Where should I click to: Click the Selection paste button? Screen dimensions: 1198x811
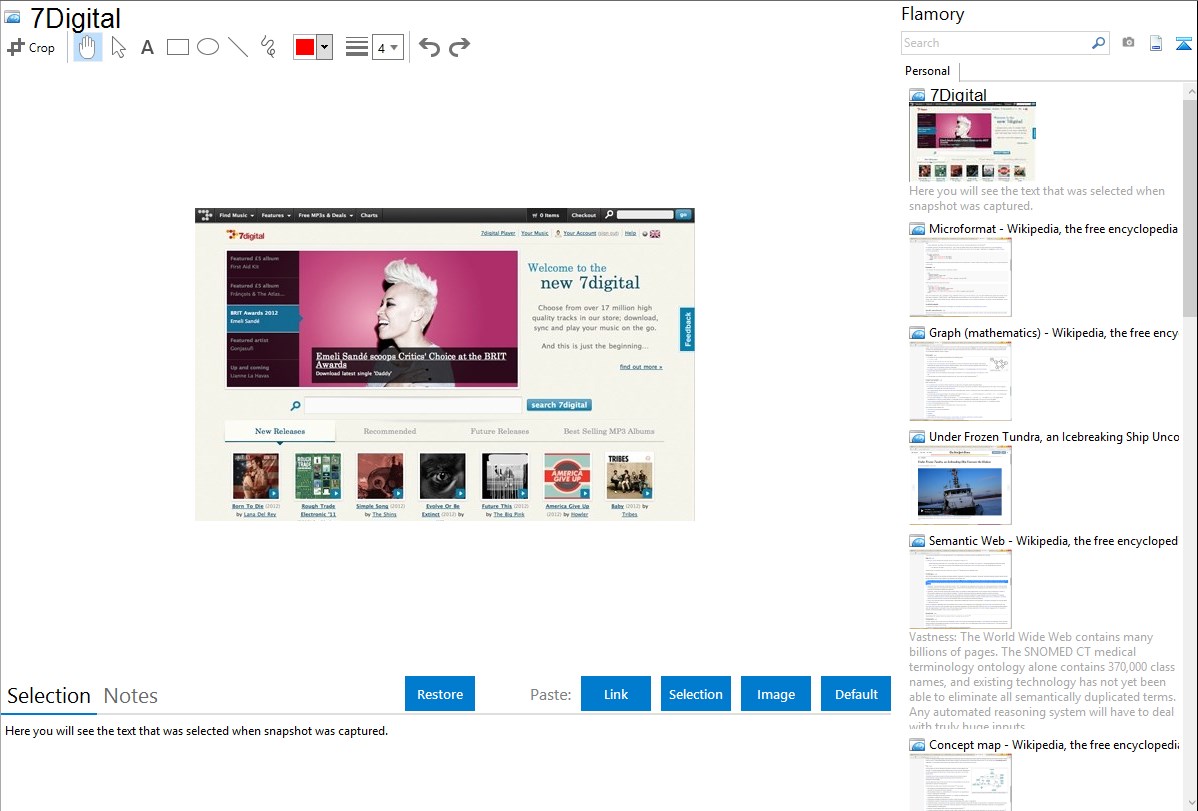pyautogui.click(x=695, y=694)
